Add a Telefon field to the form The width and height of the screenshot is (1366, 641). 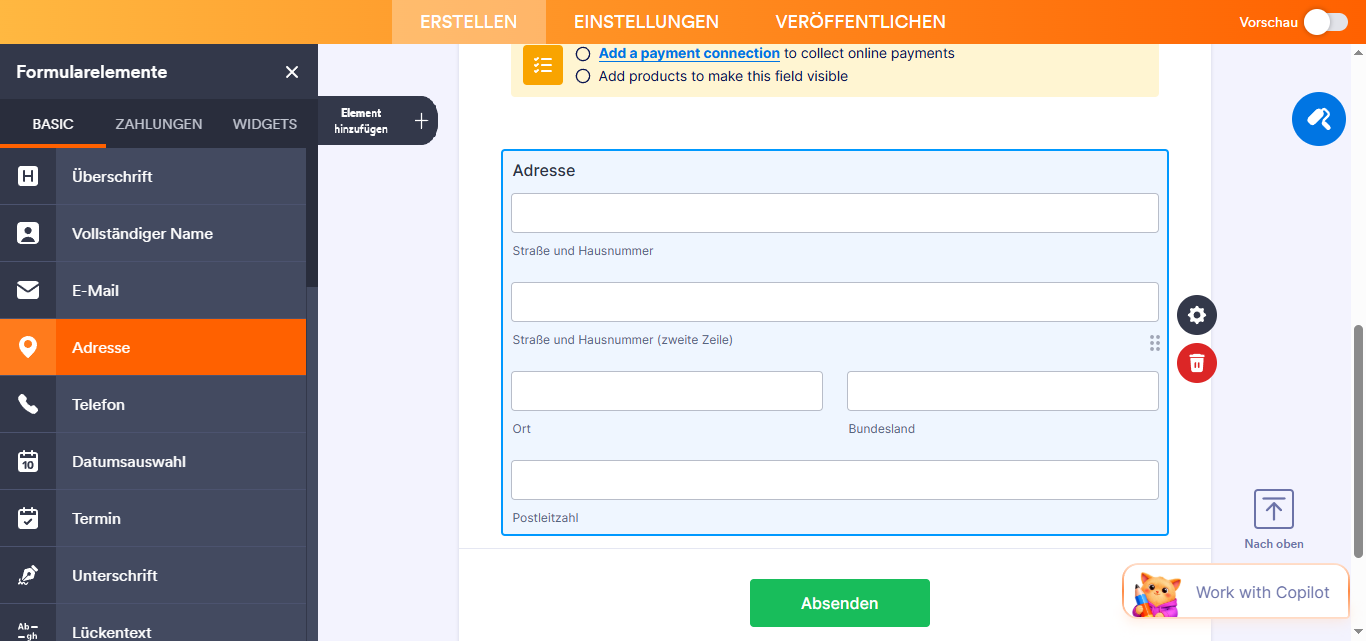tap(98, 404)
